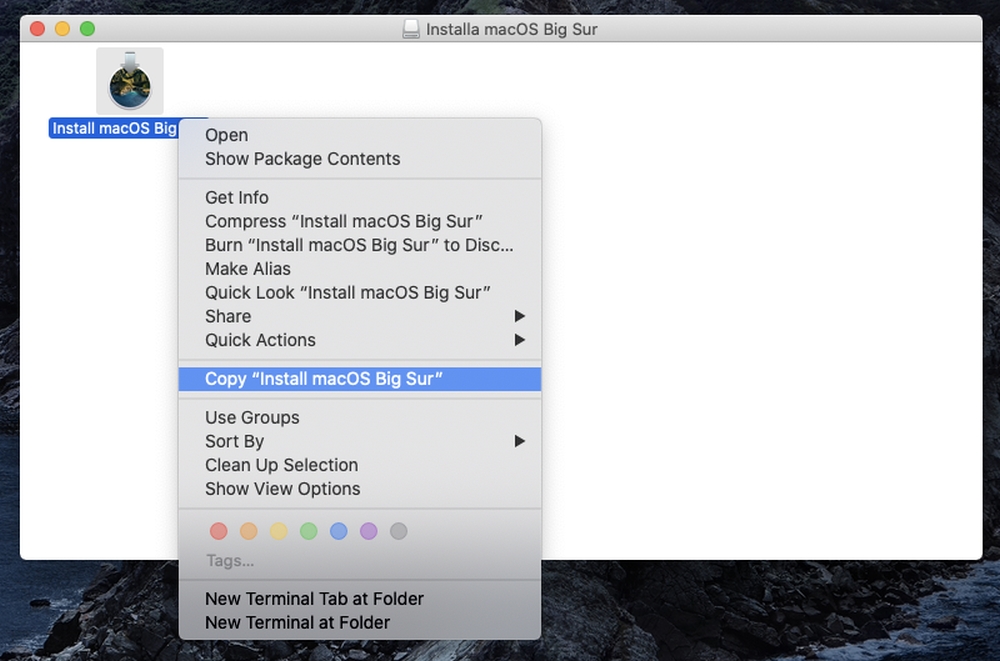Image resolution: width=1000 pixels, height=661 pixels.
Task: Expand the Quick Actions submenu
Action: 360,340
